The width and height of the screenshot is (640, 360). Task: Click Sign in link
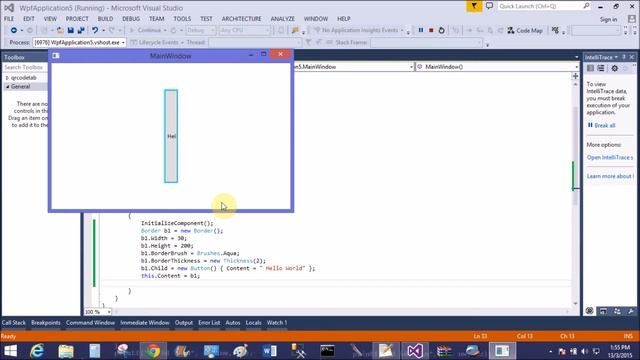click(608, 20)
